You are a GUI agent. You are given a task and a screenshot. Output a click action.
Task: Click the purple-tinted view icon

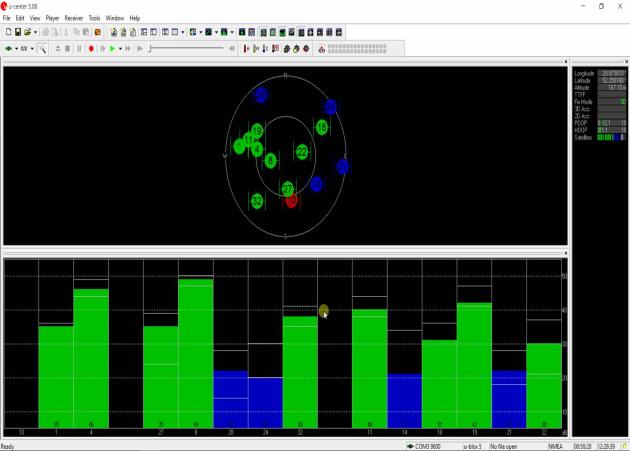[x=252, y=32]
